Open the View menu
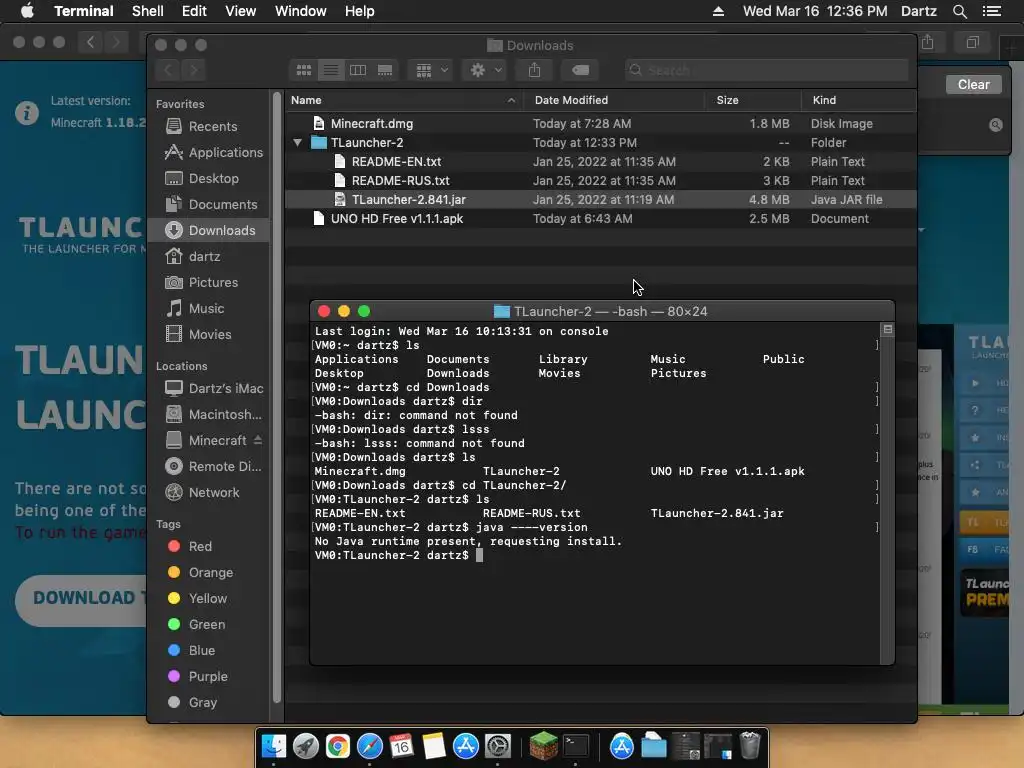 pos(240,11)
